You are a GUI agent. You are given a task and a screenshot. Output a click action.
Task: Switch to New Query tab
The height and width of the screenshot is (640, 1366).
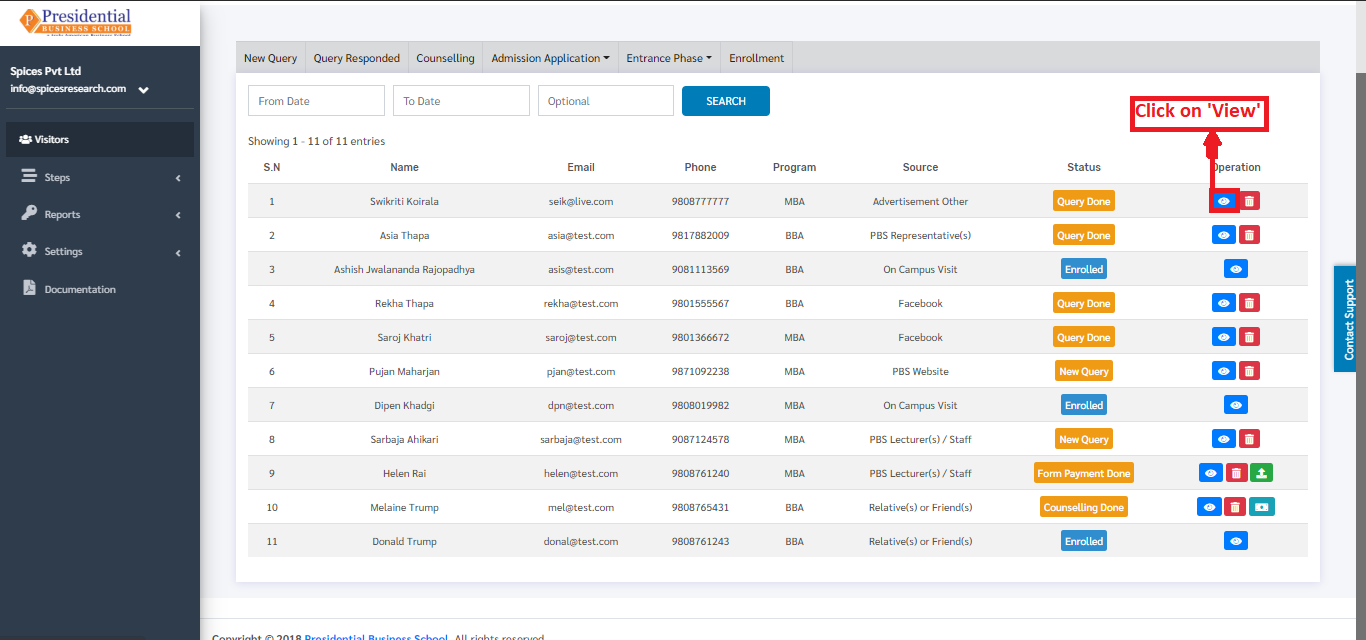click(270, 58)
